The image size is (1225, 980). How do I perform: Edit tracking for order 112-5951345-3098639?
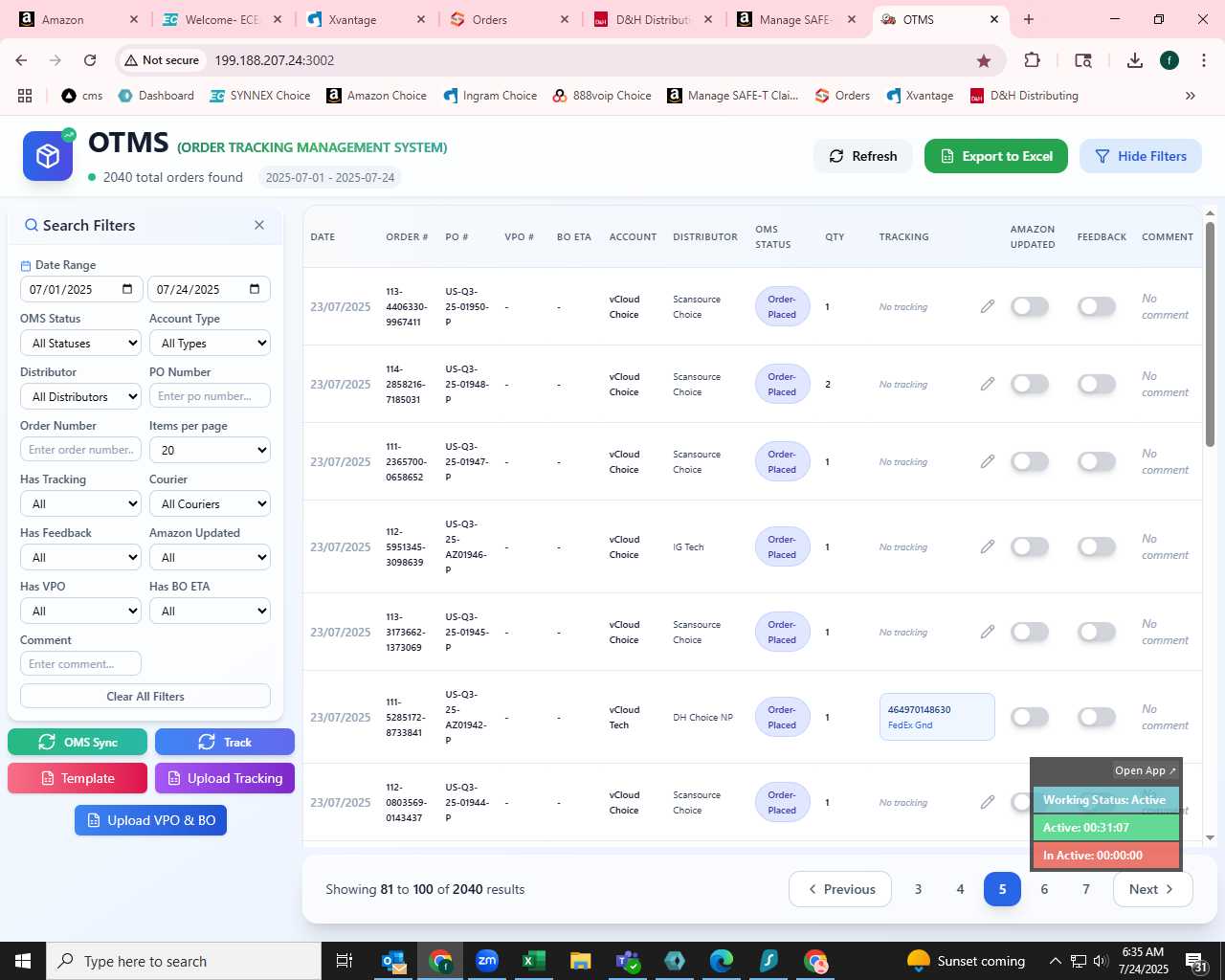coord(988,546)
